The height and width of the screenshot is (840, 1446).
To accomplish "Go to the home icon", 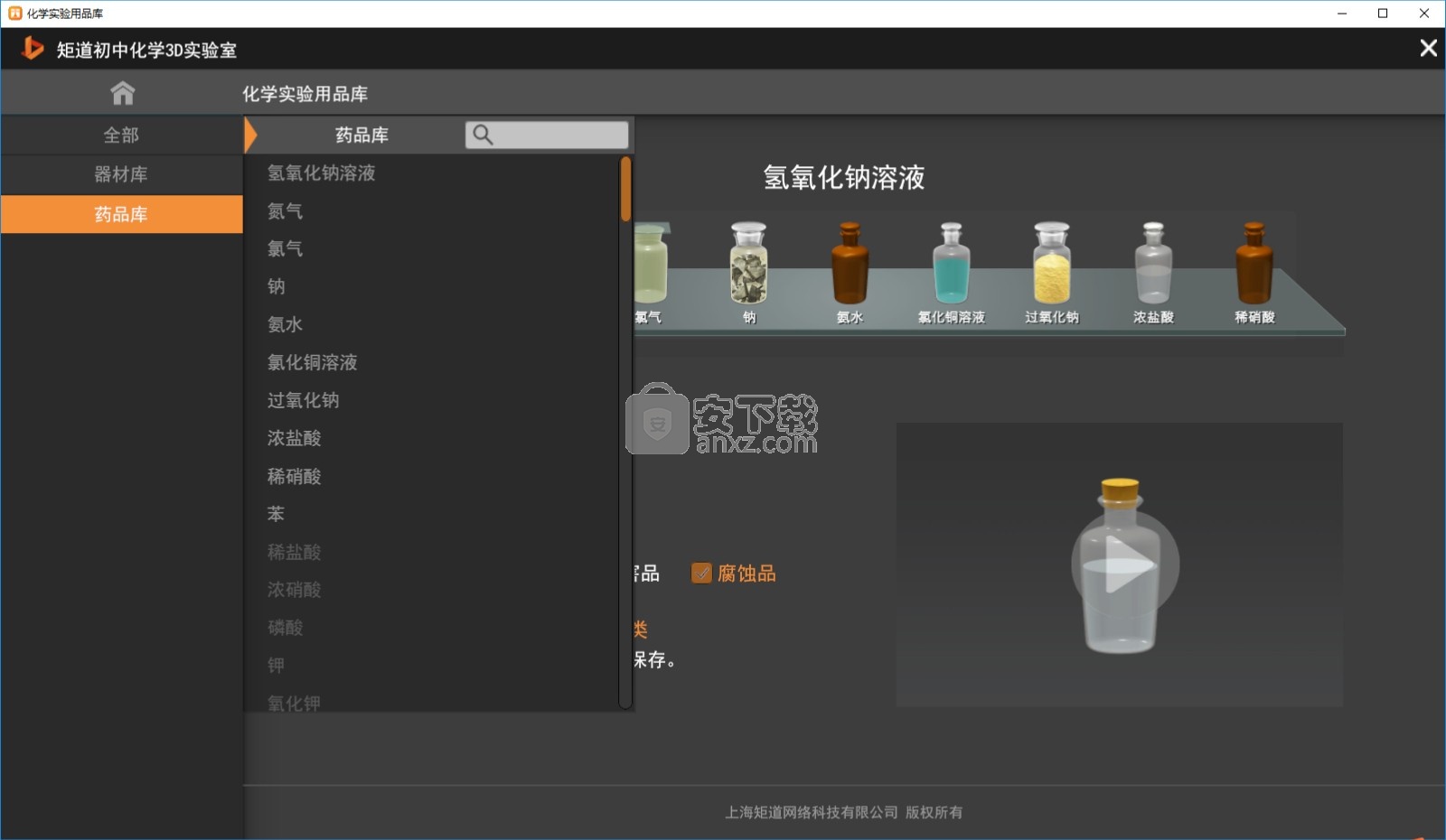I will click(122, 92).
